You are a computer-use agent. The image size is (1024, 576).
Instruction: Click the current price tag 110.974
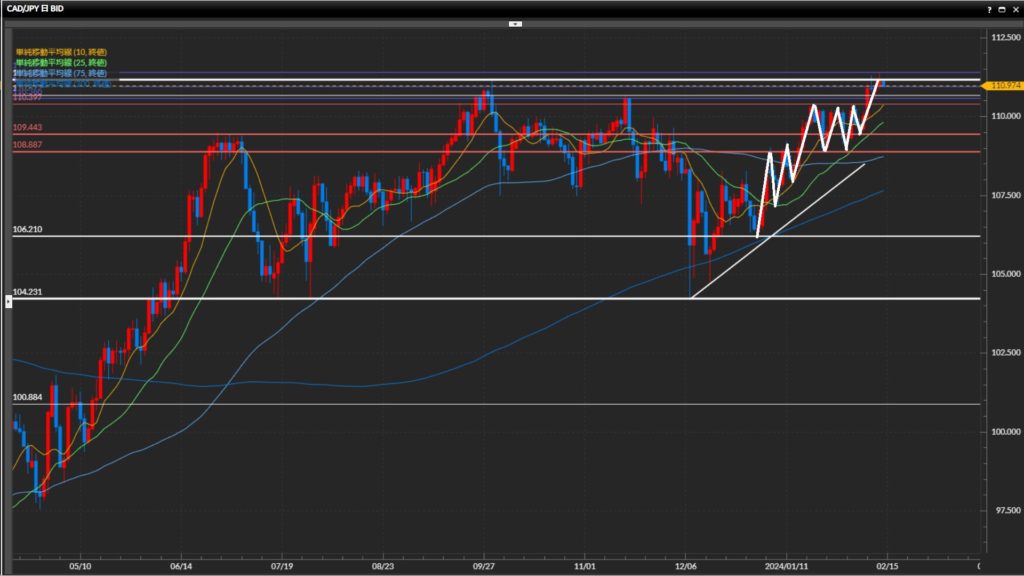point(1004,86)
